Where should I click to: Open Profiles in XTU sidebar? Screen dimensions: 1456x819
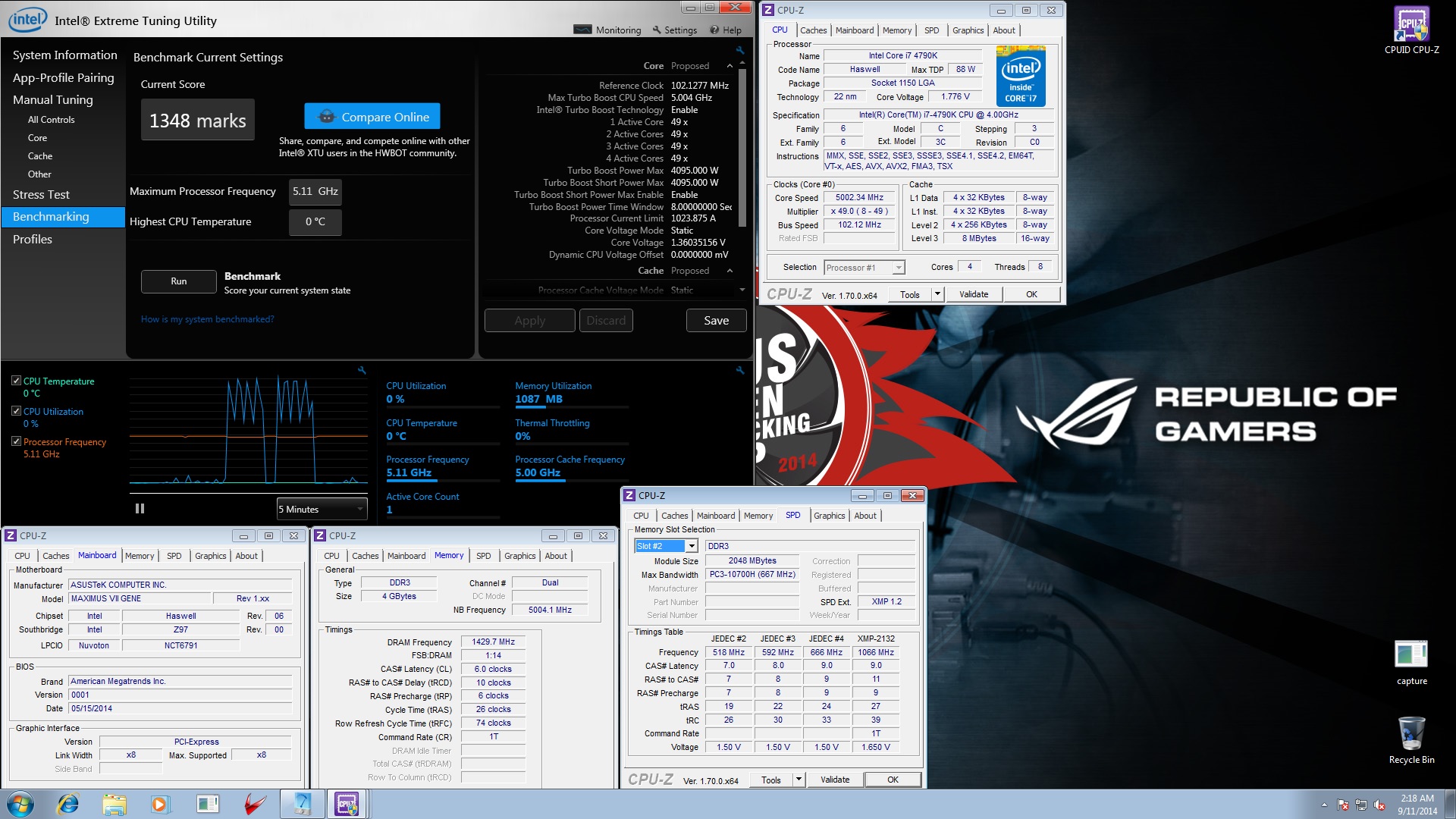coord(33,239)
